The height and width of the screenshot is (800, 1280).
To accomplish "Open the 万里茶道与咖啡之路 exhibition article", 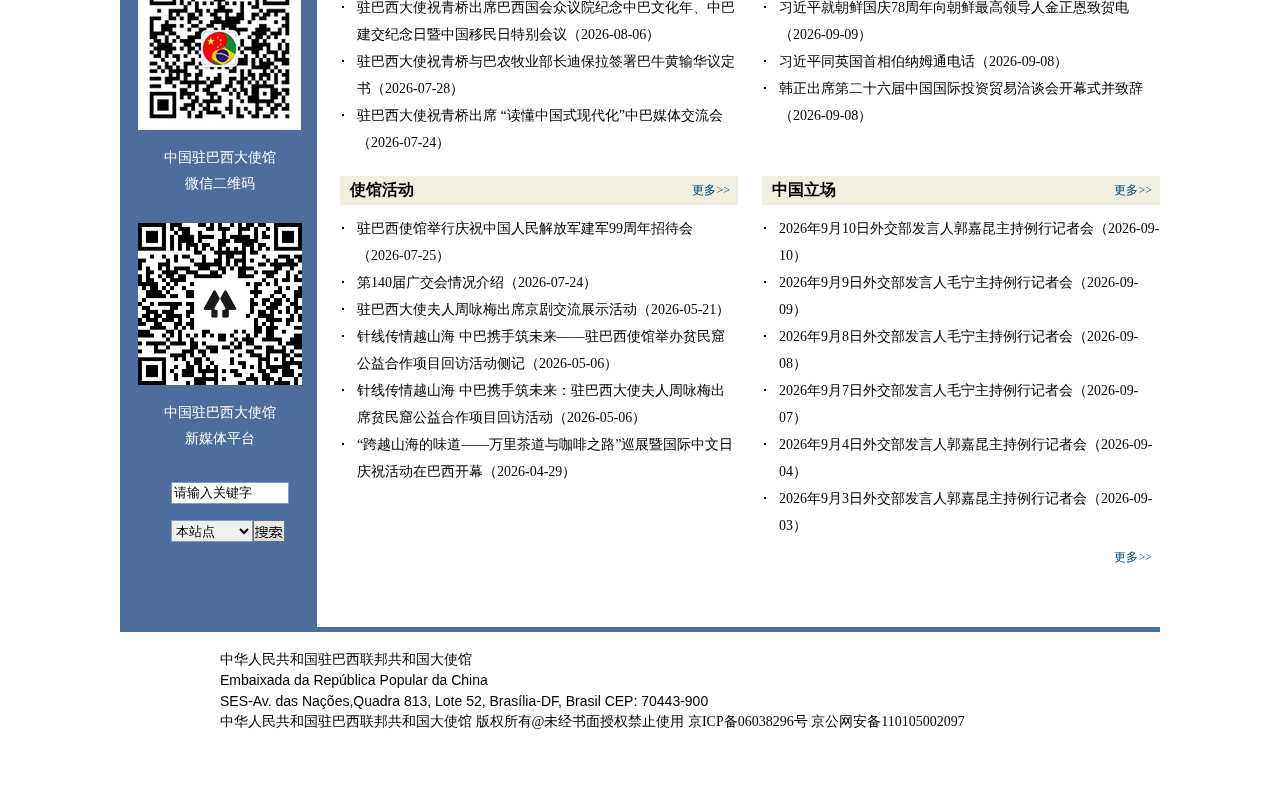I will 545,458.
